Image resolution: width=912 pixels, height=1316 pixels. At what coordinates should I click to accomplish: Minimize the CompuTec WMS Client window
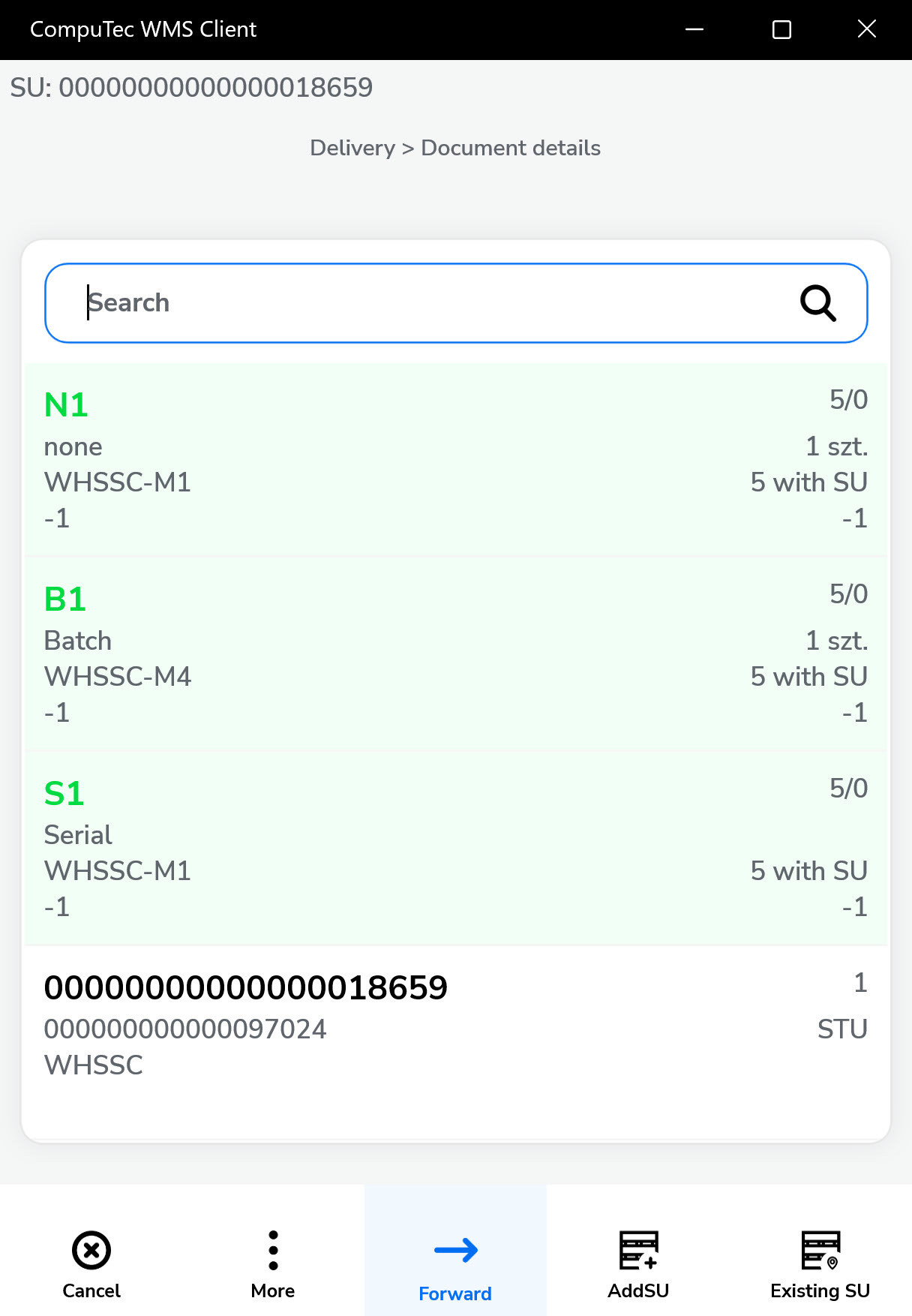[694, 29]
